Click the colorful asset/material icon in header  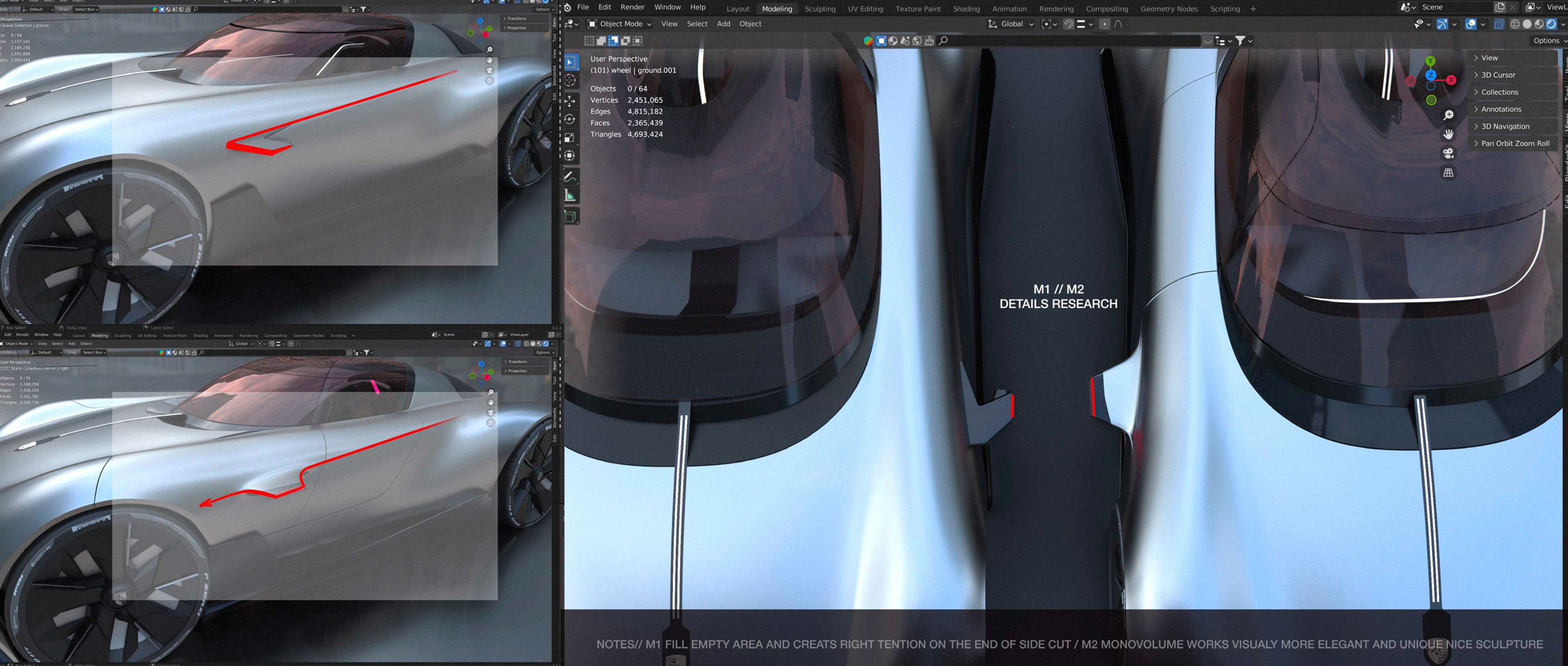(x=869, y=41)
